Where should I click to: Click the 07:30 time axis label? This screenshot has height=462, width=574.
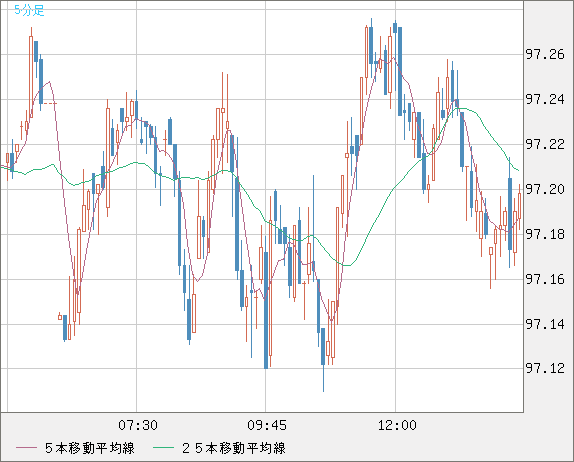point(138,425)
